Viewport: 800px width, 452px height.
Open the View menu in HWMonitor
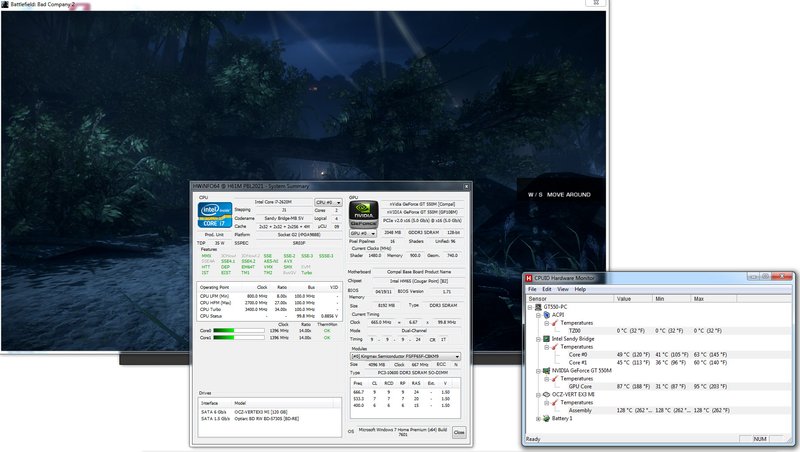[x=563, y=289]
